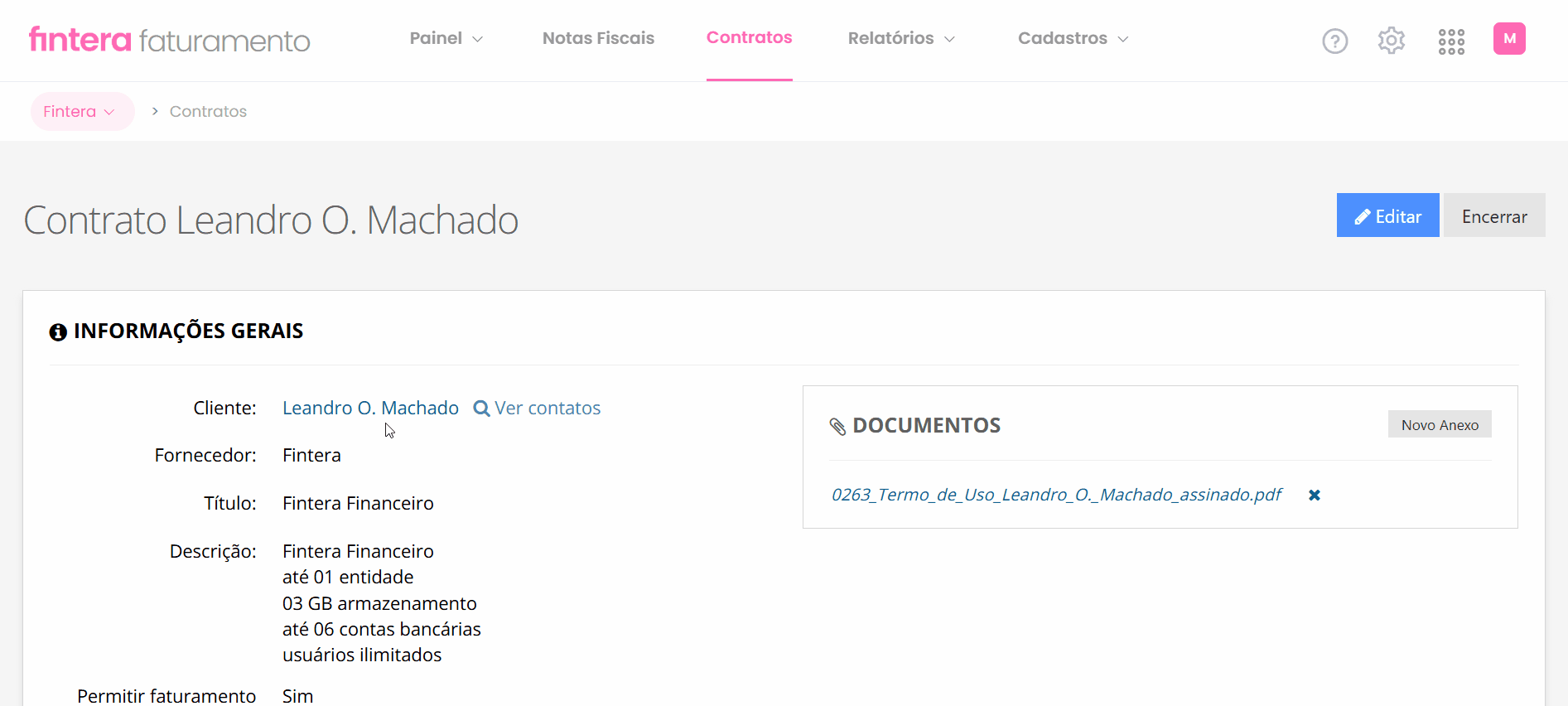
Task: Click the Ver contatos link
Action: tap(548, 408)
